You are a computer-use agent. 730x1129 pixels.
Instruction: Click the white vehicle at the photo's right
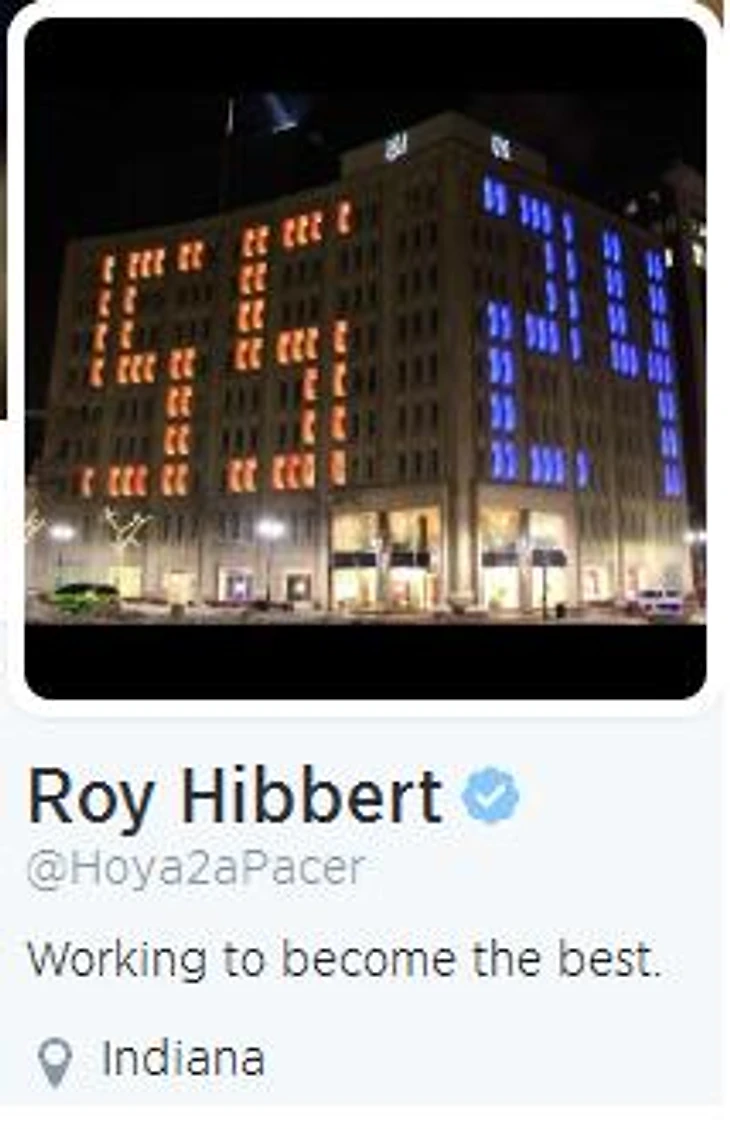coord(658,601)
